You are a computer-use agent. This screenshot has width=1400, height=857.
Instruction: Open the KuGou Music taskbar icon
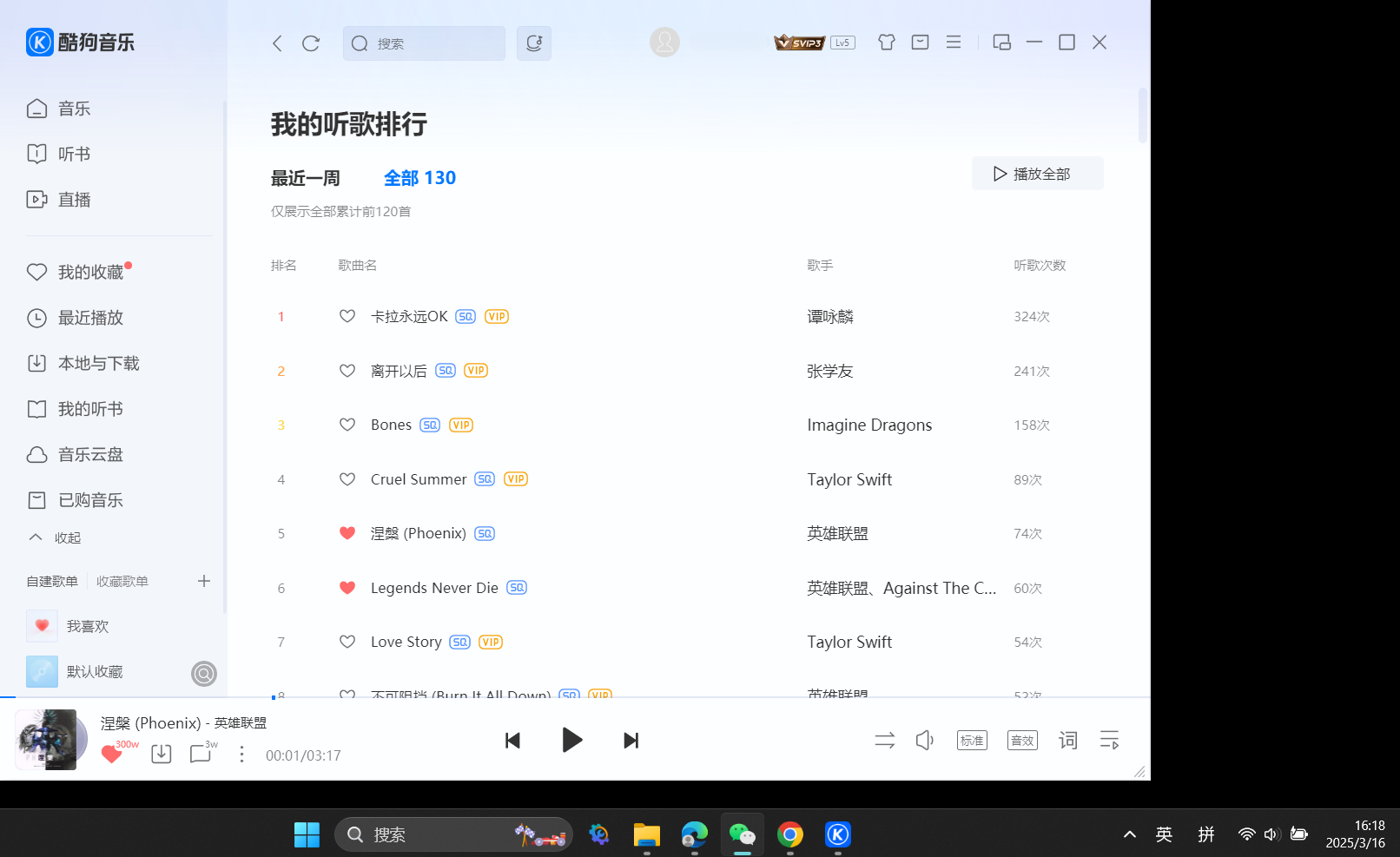[836, 834]
